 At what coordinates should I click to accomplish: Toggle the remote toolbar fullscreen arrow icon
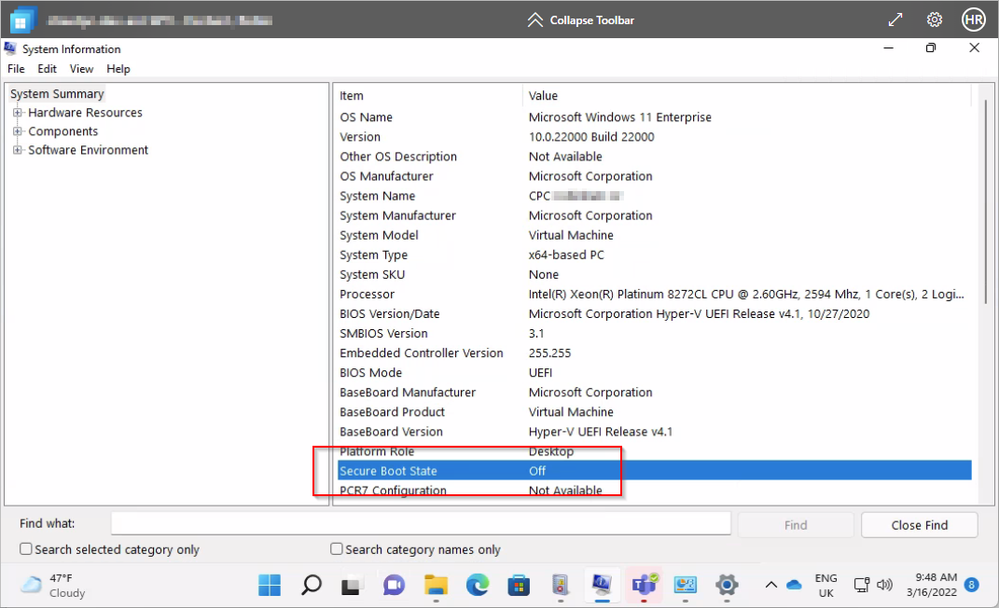coord(895,20)
